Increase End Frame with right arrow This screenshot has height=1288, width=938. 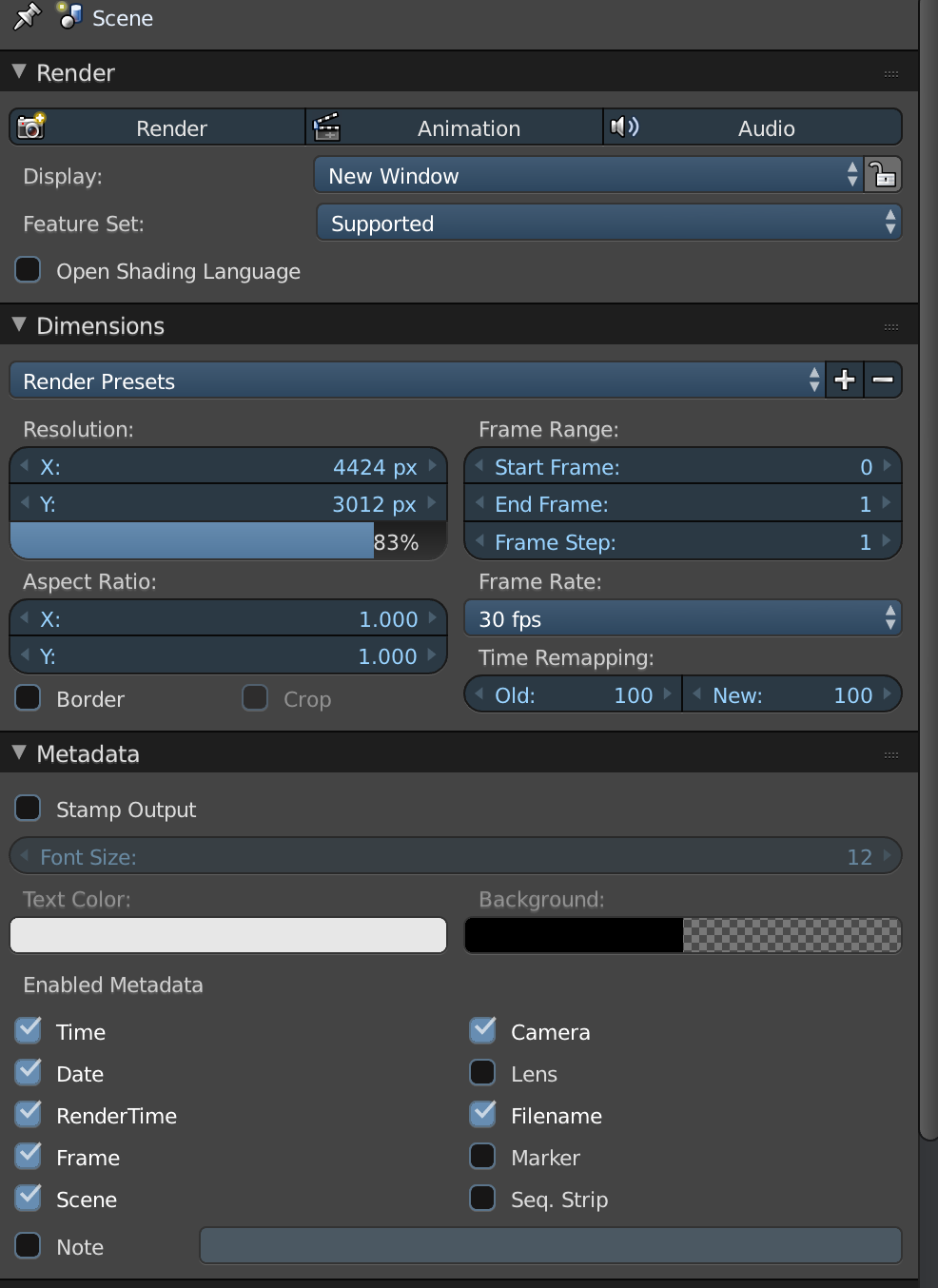click(888, 503)
